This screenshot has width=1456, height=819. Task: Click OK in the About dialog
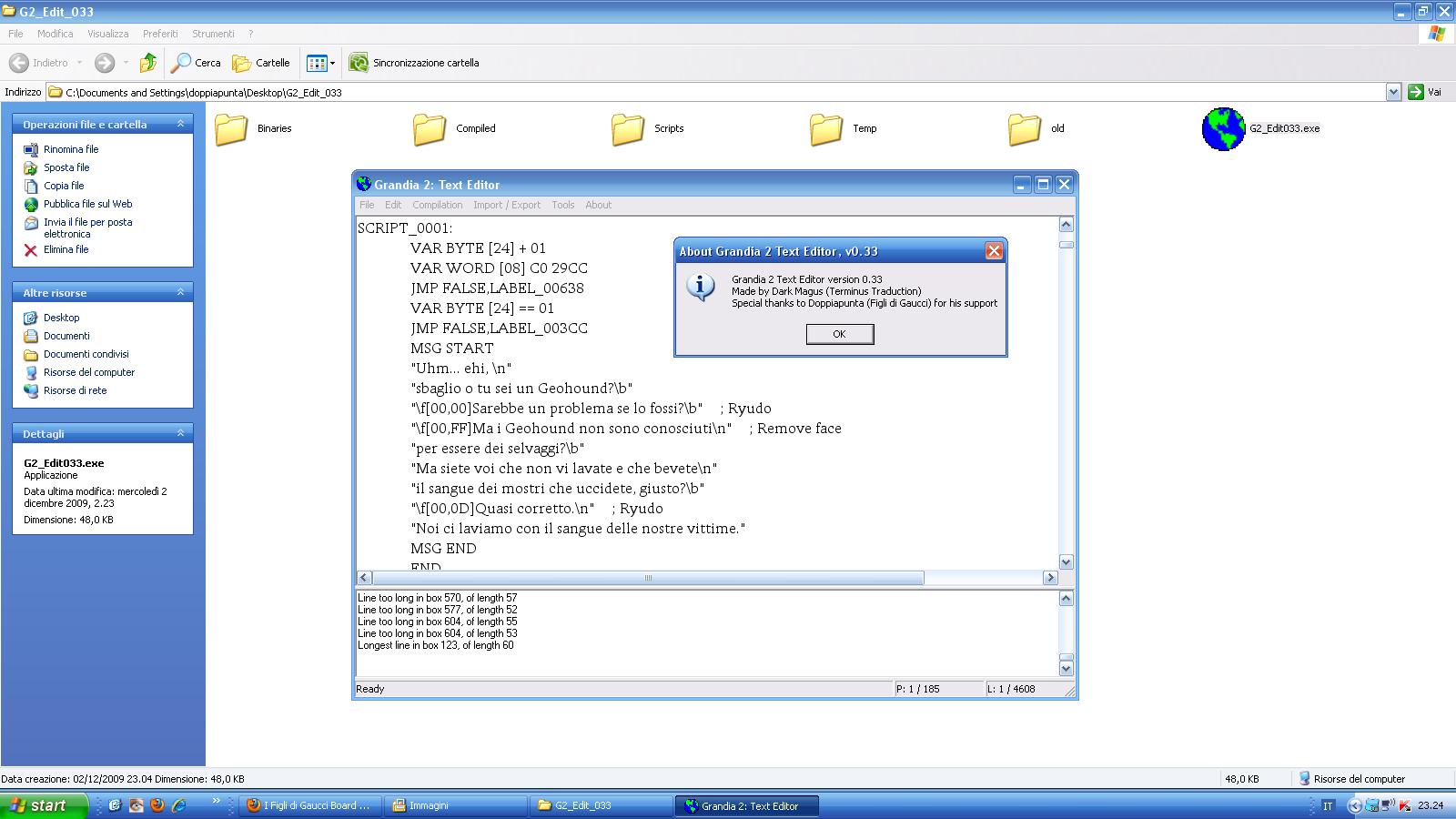pyautogui.click(x=840, y=334)
